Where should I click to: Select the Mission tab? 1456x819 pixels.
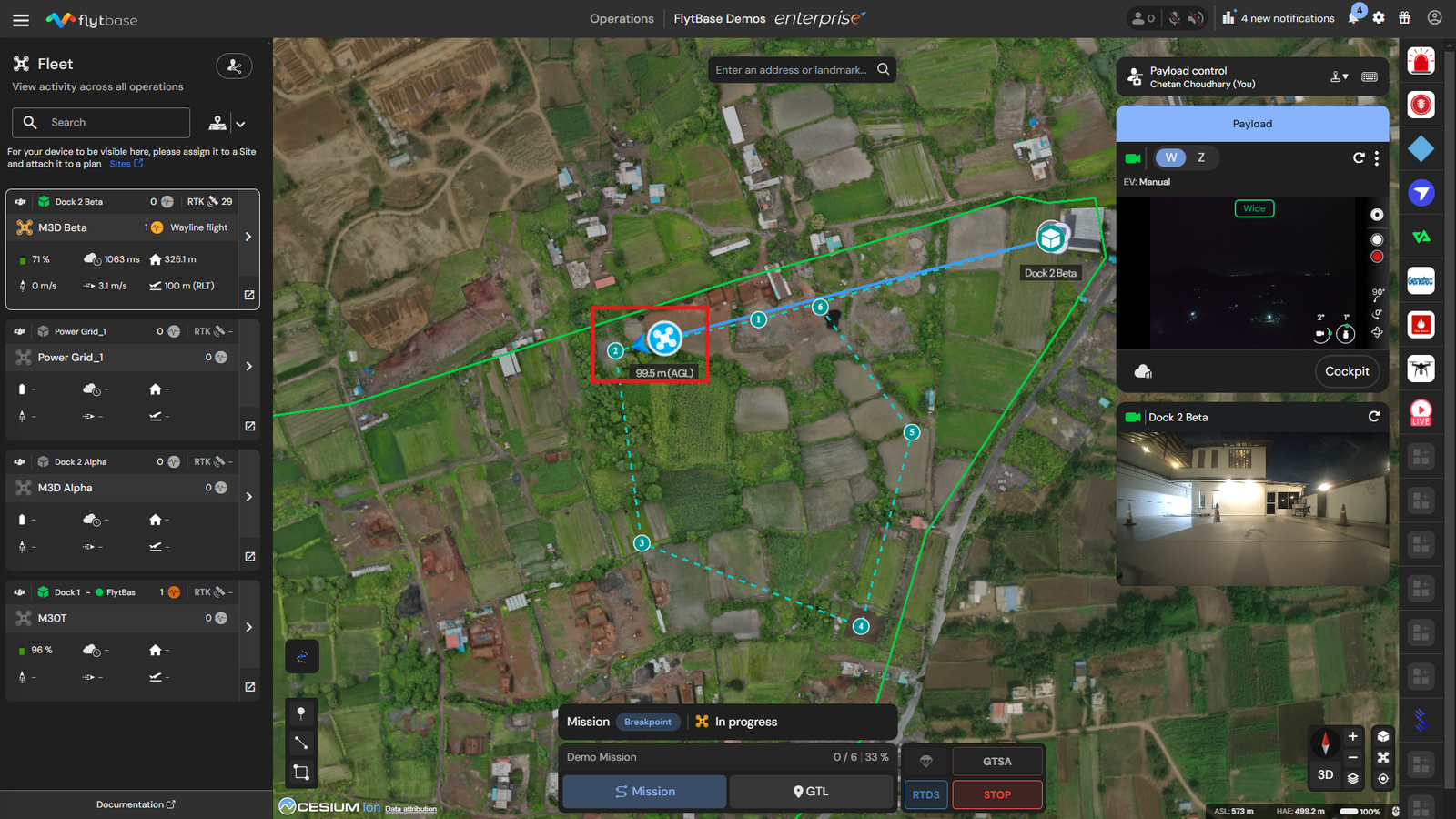coord(644,792)
